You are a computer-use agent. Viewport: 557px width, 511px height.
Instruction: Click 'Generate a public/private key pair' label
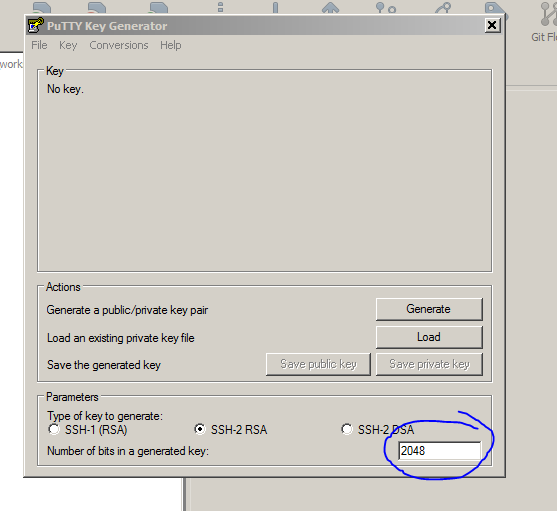pos(127,310)
